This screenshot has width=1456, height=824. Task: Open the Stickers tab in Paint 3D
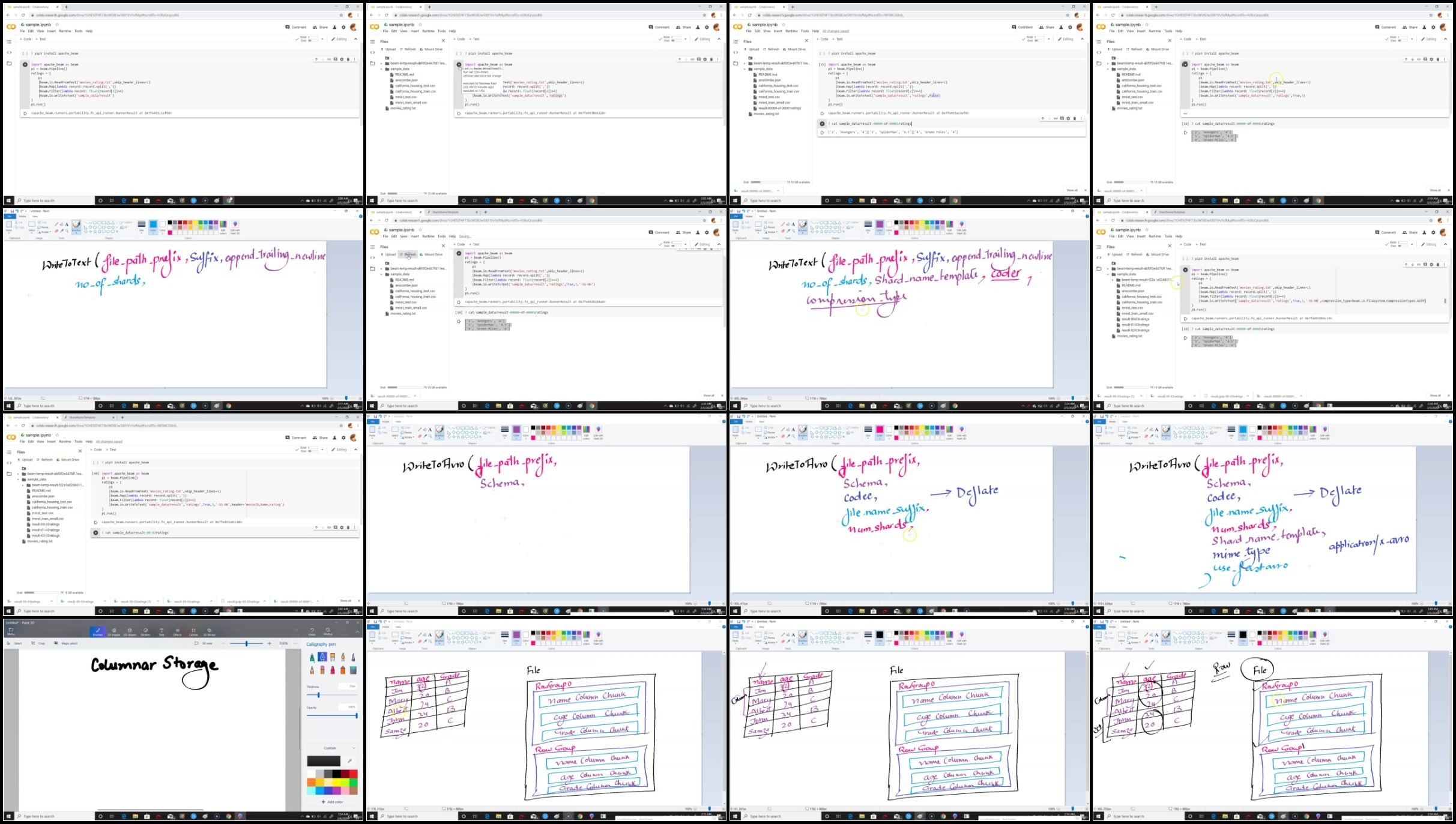pyautogui.click(x=145, y=632)
